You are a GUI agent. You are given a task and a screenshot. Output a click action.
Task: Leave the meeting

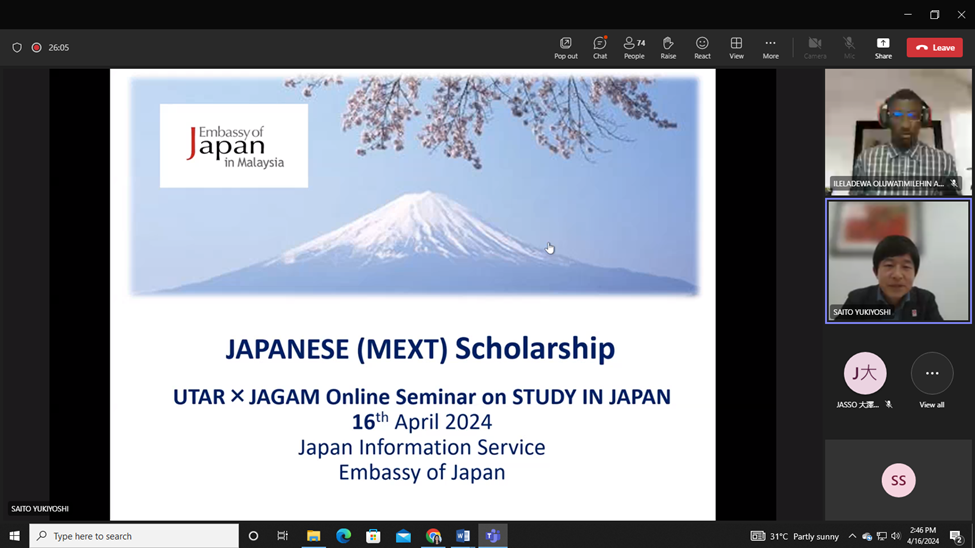pyautogui.click(x=935, y=48)
